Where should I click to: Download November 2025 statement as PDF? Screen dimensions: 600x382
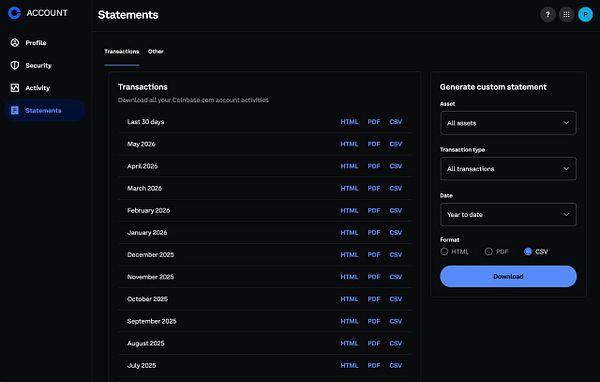click(374, 277)
